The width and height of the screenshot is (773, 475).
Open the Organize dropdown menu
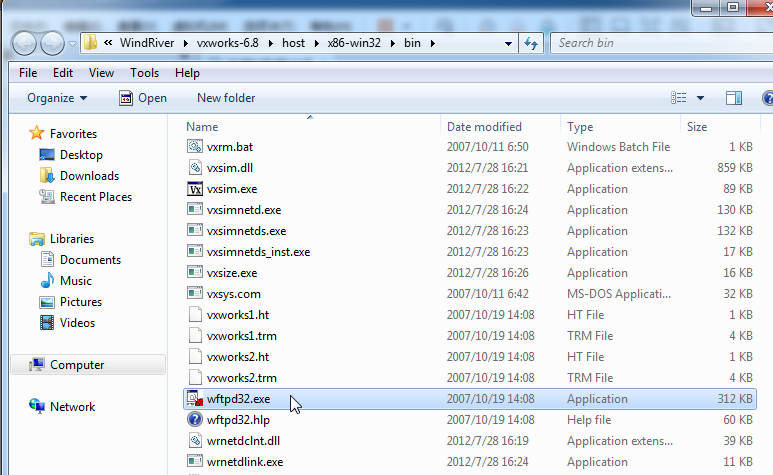(57, 98)
